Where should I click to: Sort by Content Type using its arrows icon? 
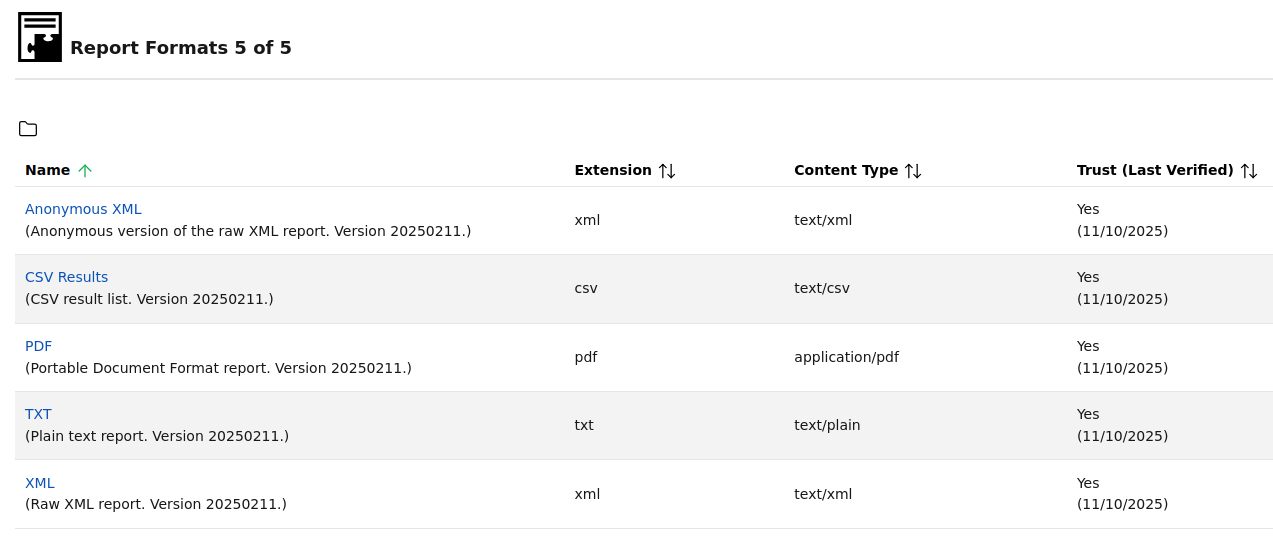tap(913, 171)
